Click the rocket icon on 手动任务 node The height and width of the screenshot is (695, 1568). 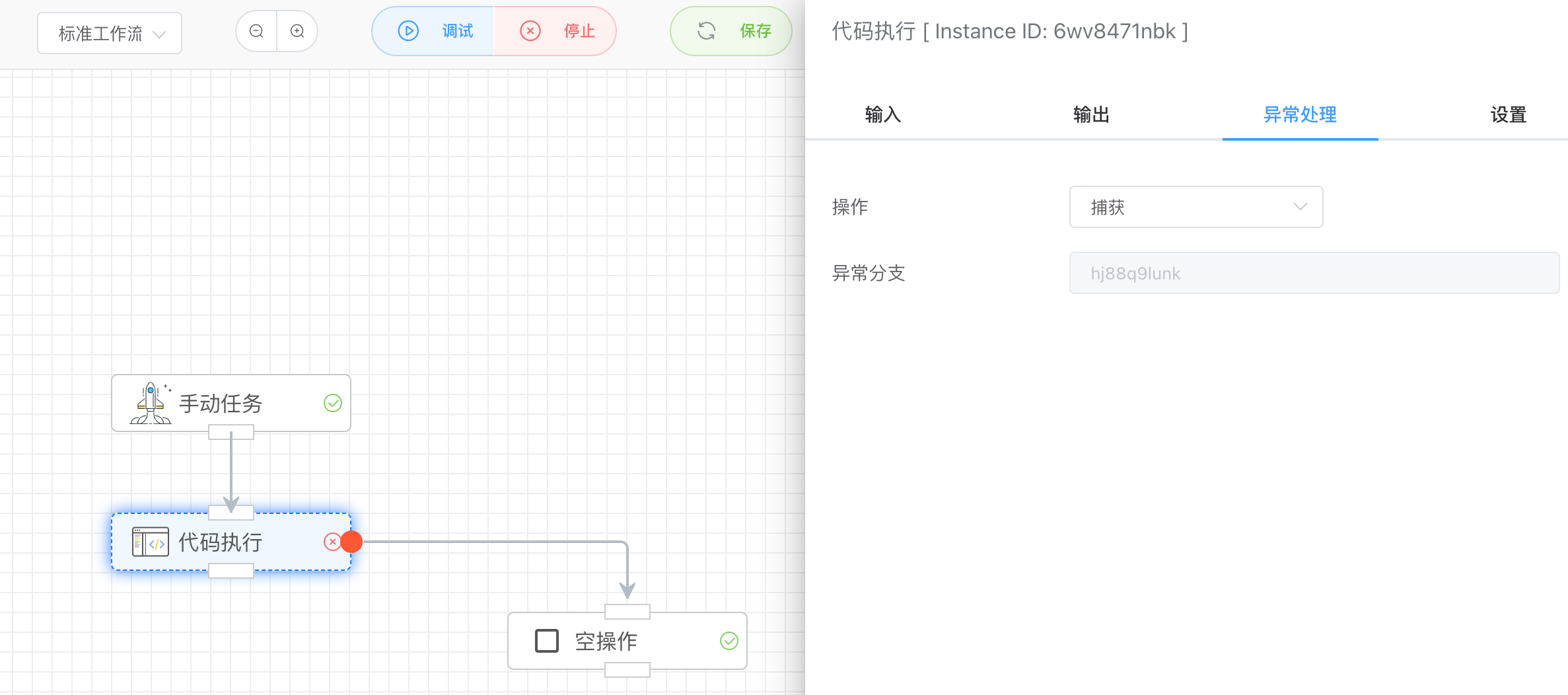(x=151, y=403)
